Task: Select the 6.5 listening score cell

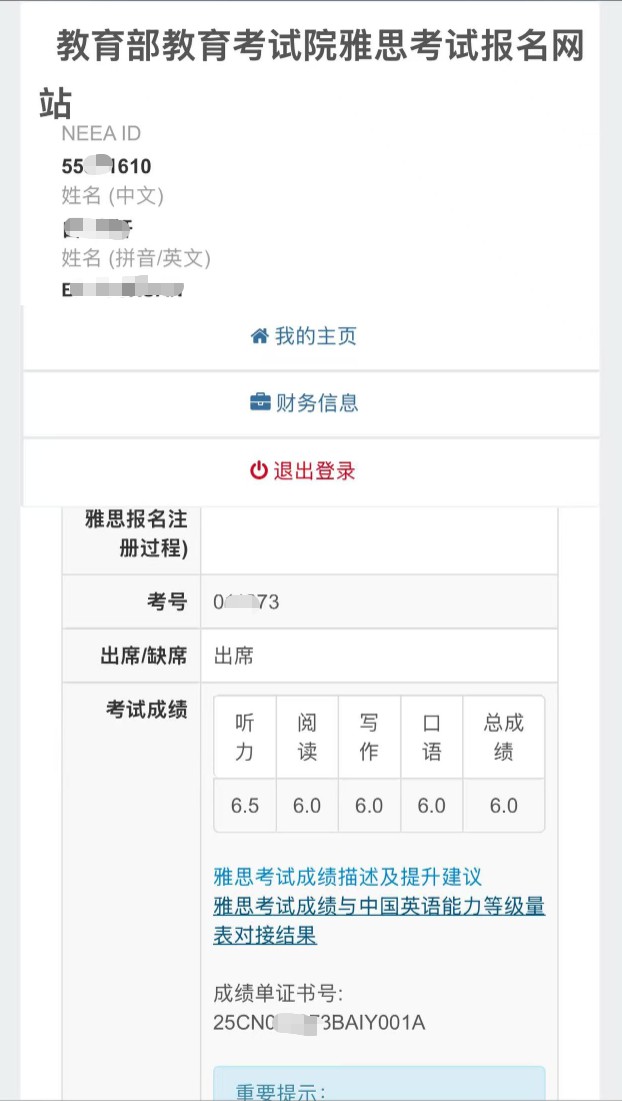Action: tap(244, 805)
